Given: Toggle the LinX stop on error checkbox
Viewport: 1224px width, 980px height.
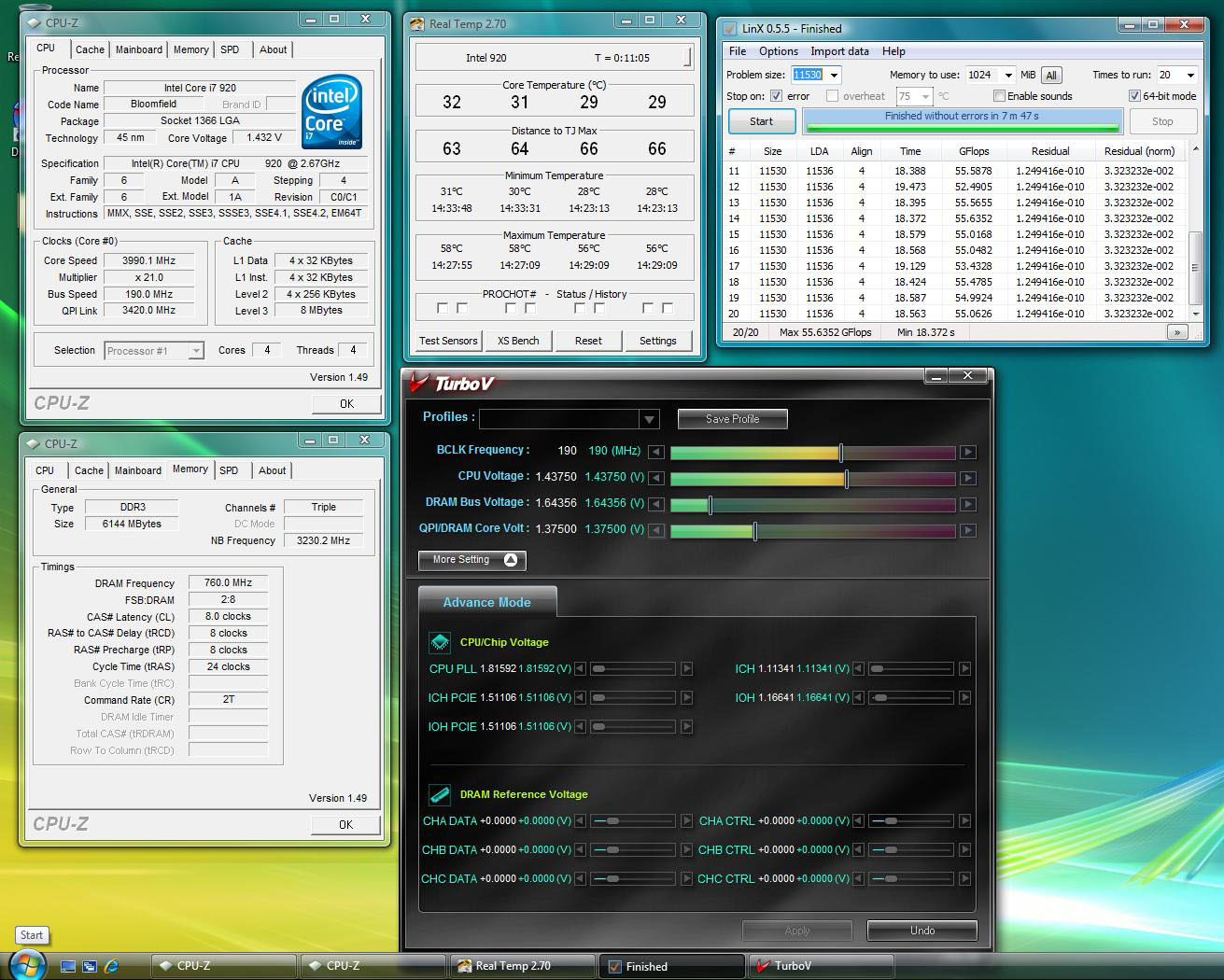Looking at the screenshot, I should pyautogui.click(x=776, y=96).
